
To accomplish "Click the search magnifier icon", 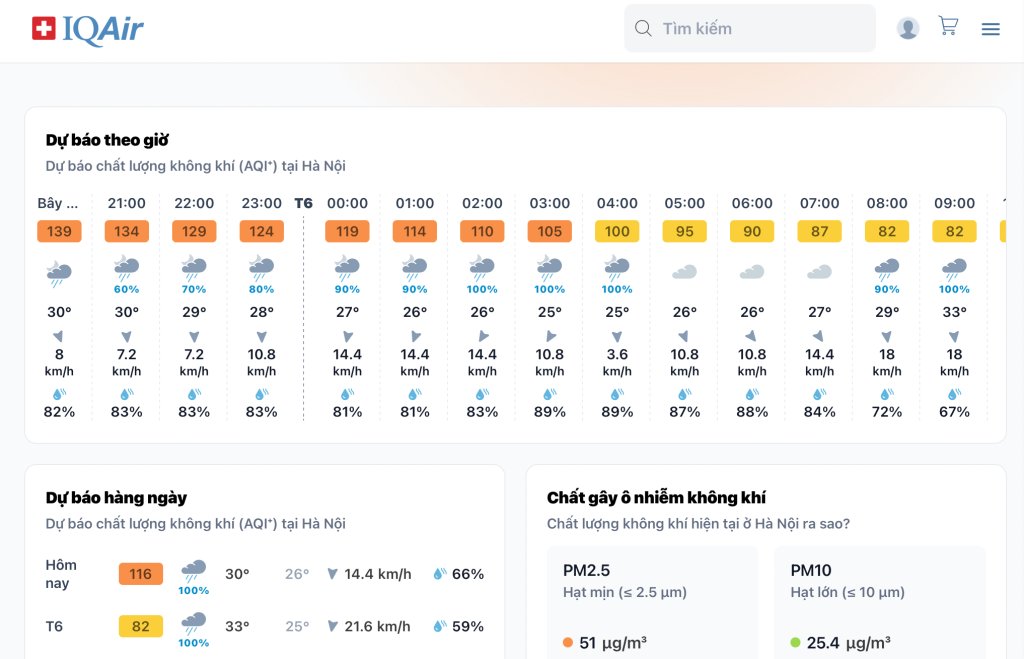I will [x=644, y=28].
